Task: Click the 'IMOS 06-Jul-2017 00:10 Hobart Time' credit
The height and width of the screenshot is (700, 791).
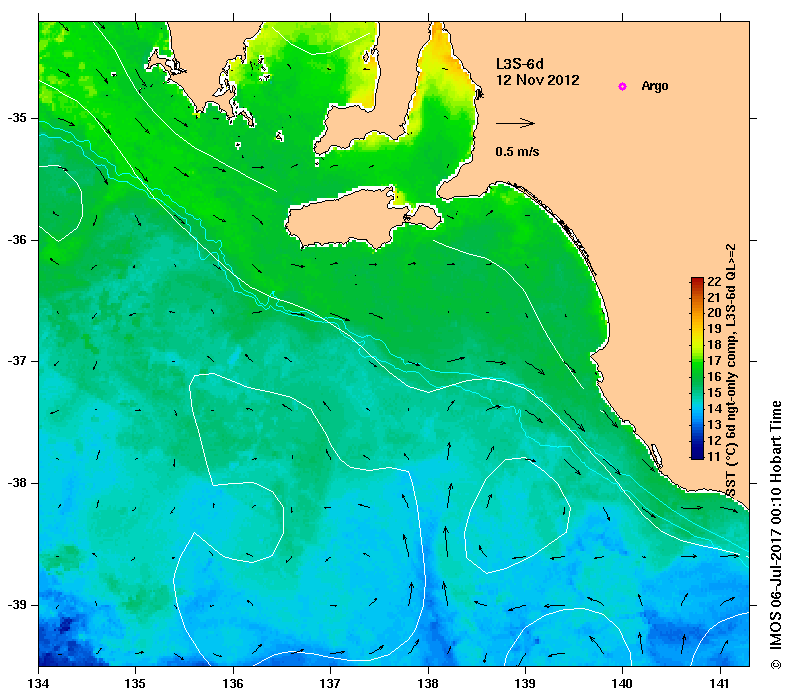Action: (x=775, y=535)
